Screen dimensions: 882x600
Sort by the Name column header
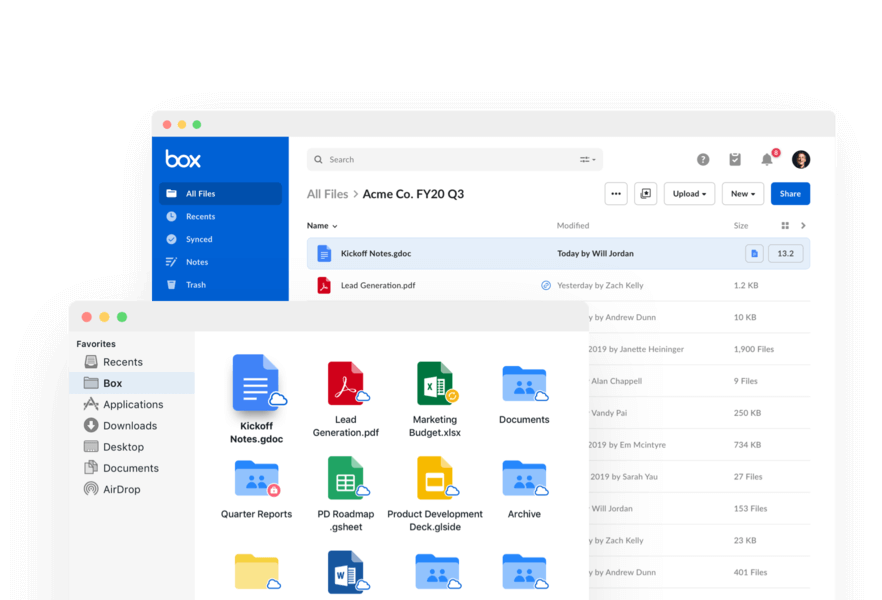tap(322, 226)
